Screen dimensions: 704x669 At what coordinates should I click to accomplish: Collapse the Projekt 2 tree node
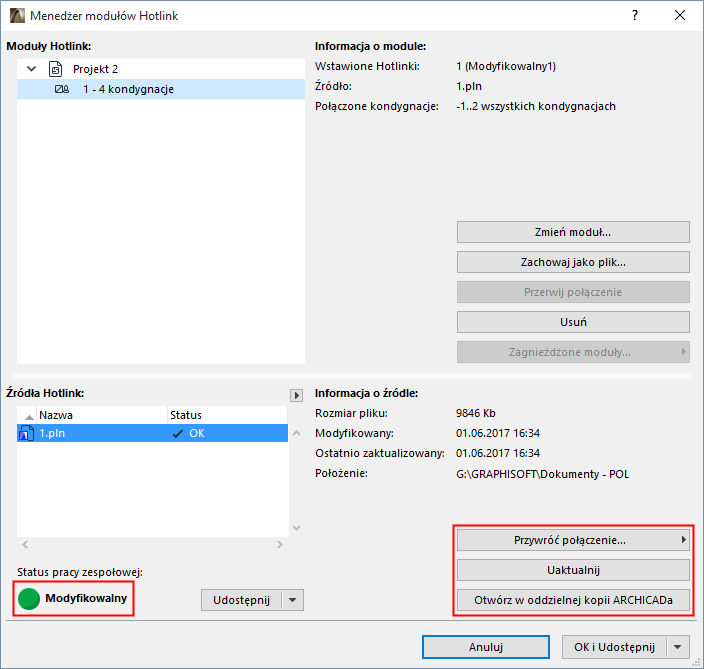pos(31,69)
